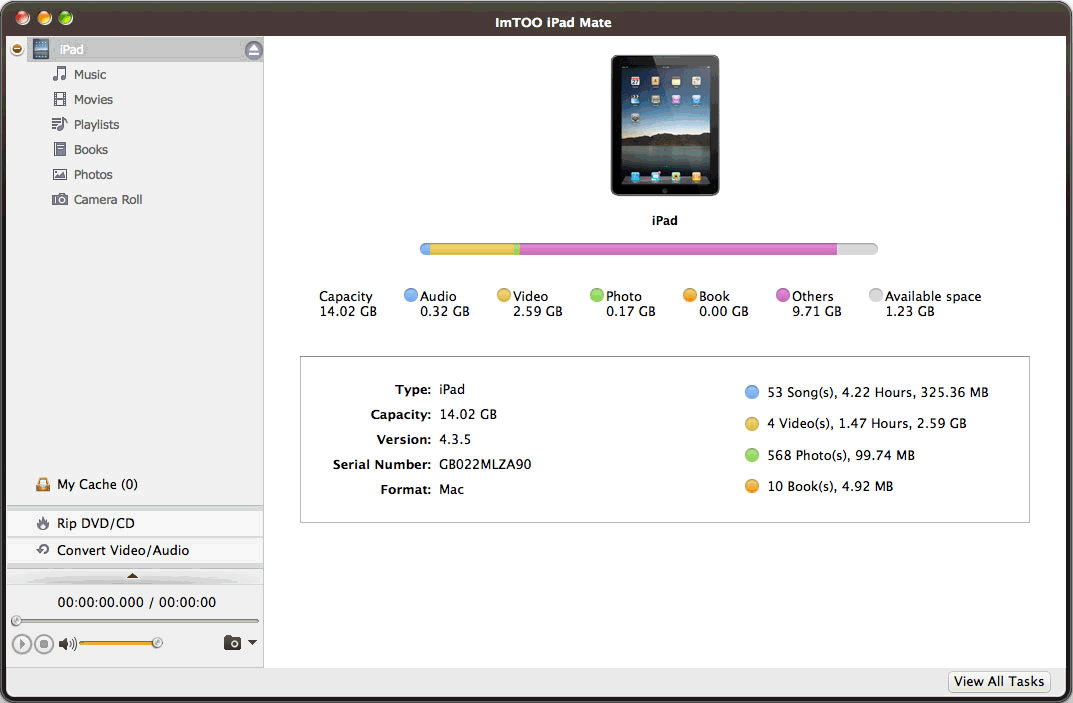Click the Type value 'iPad'
The height and width of the screenshot is (703, 1073).
pyautogui.click(x=452, y=389)
